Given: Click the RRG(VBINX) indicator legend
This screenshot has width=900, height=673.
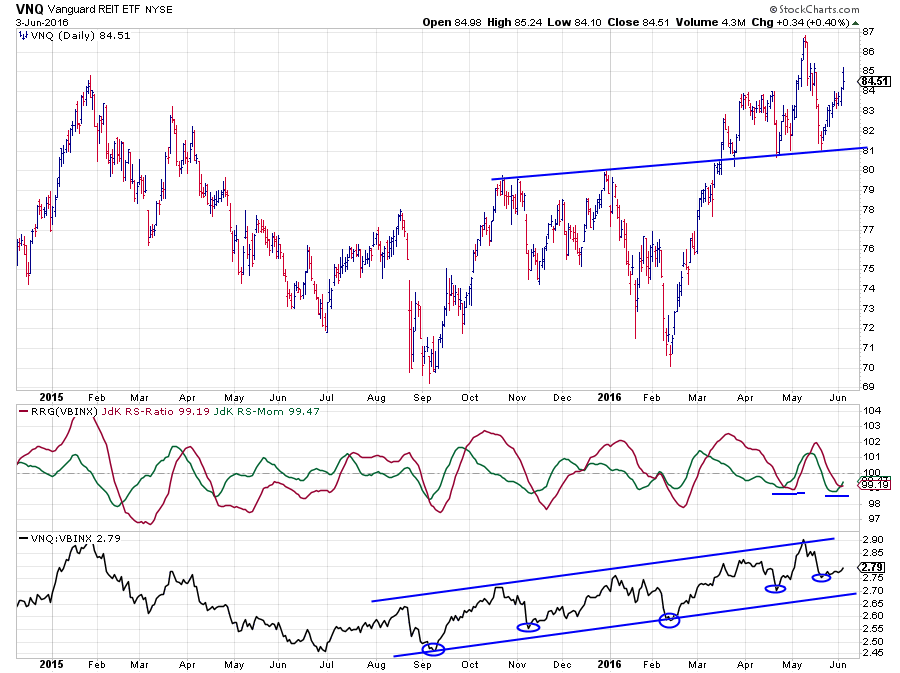Looking at the screenshot, I should (x=63, y=411).
